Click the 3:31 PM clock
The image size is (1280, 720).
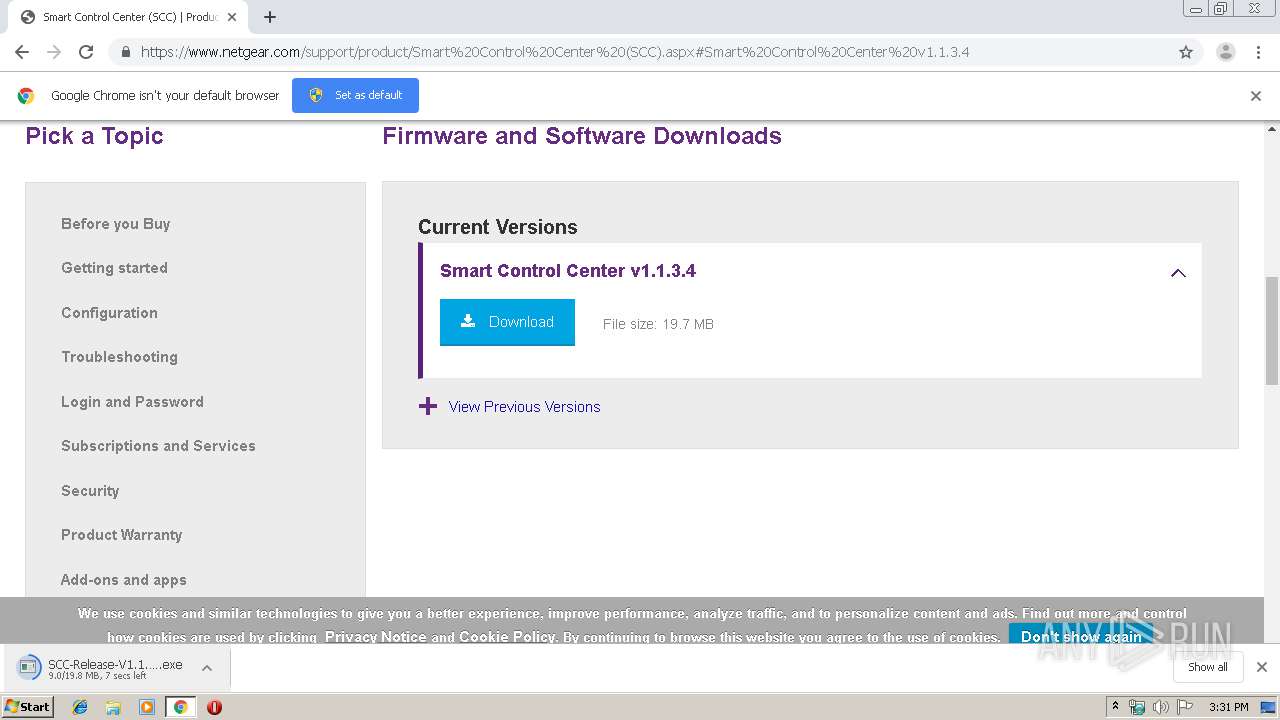pyautogui.click(x=1229, y=707)
